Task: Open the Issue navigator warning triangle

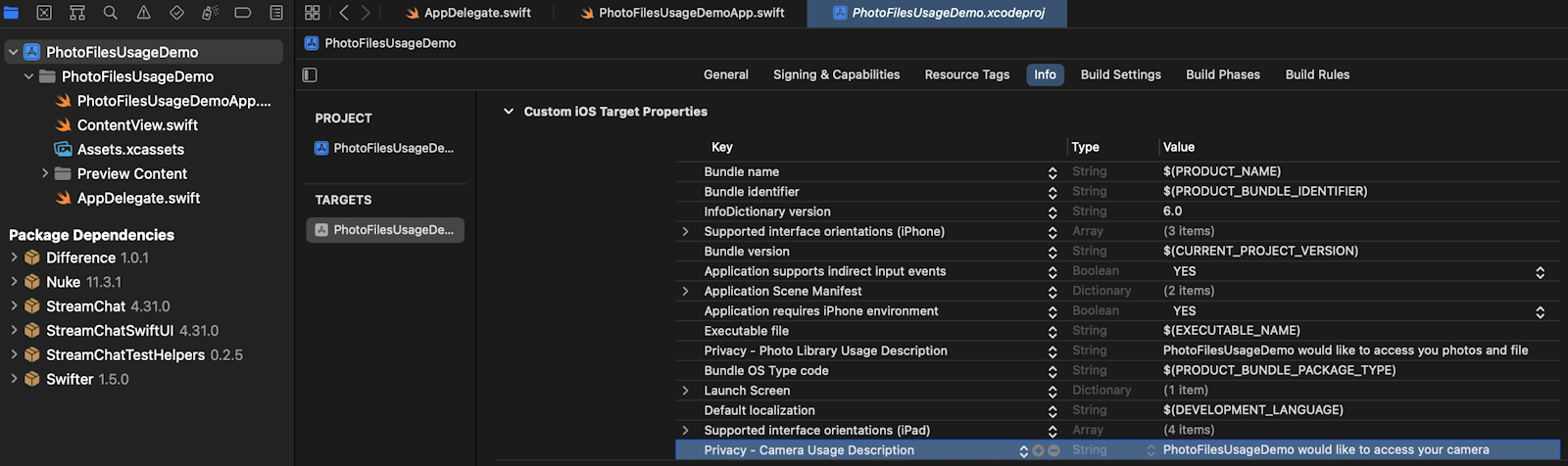Action: [x=143, y=13]
